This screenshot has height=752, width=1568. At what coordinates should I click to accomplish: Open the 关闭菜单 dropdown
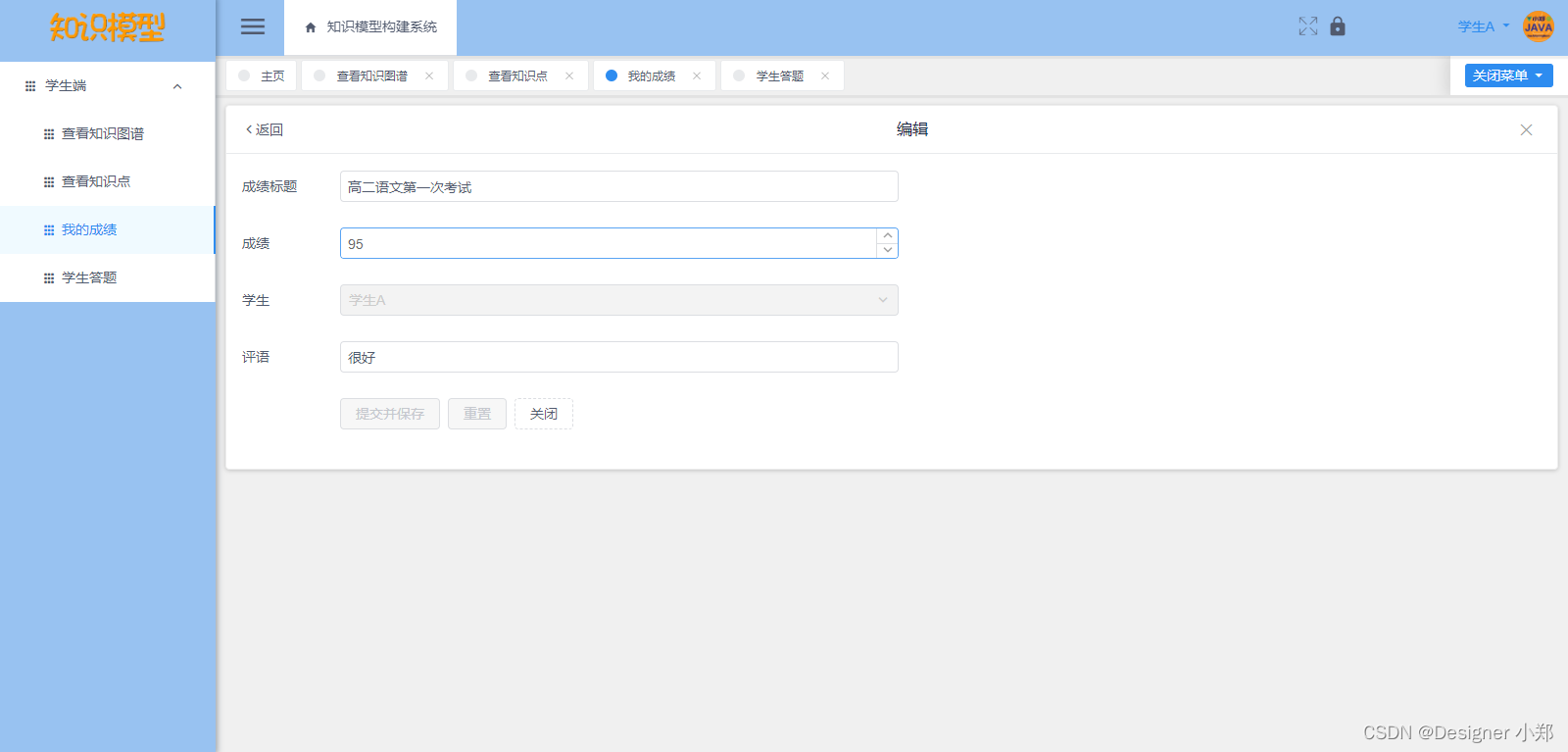pyautogui.click(x=1509, y=75)
